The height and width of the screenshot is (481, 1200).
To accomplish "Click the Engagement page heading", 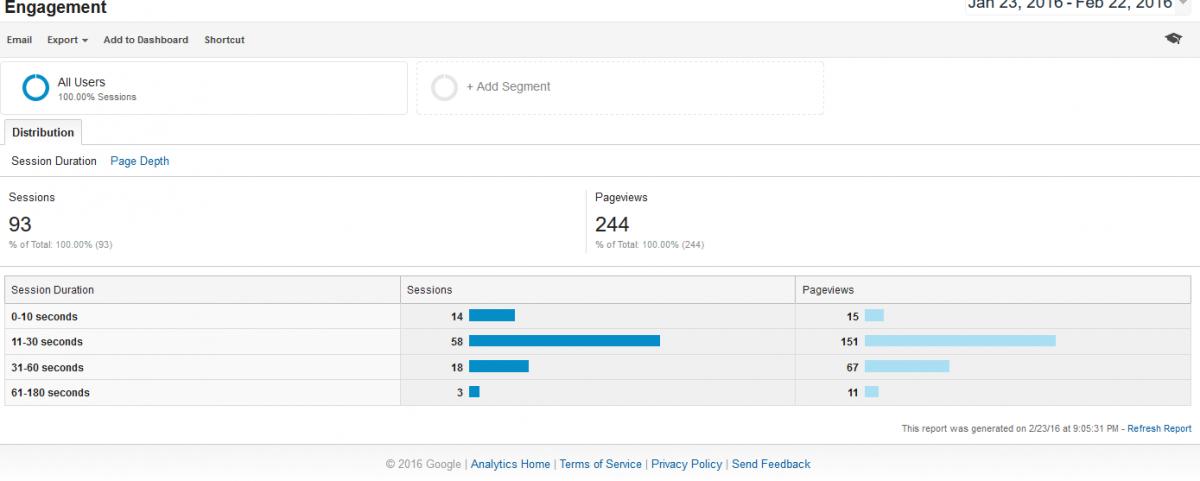I will (x=55, y=7).
